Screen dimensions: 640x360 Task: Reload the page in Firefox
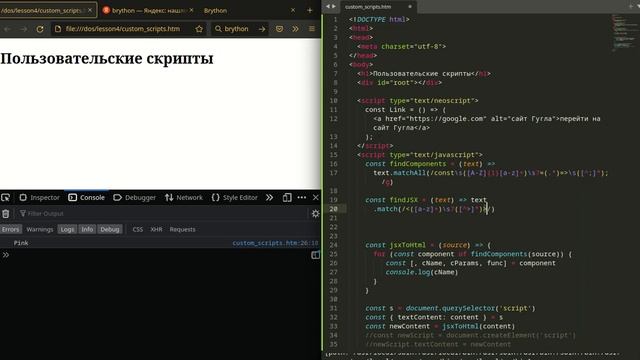tap(40, 29)
